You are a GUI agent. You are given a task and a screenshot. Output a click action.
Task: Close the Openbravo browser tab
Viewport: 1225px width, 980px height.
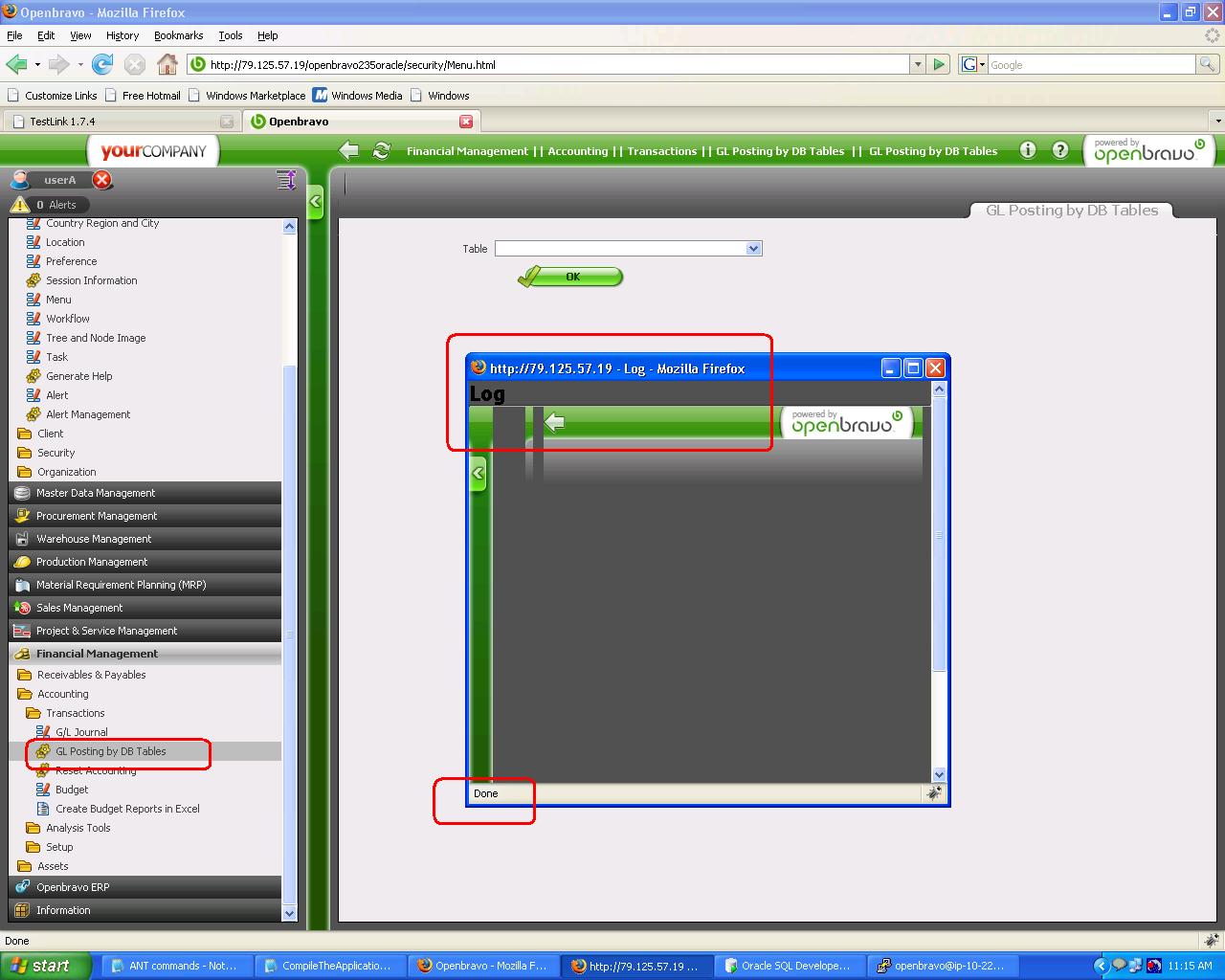466,122
